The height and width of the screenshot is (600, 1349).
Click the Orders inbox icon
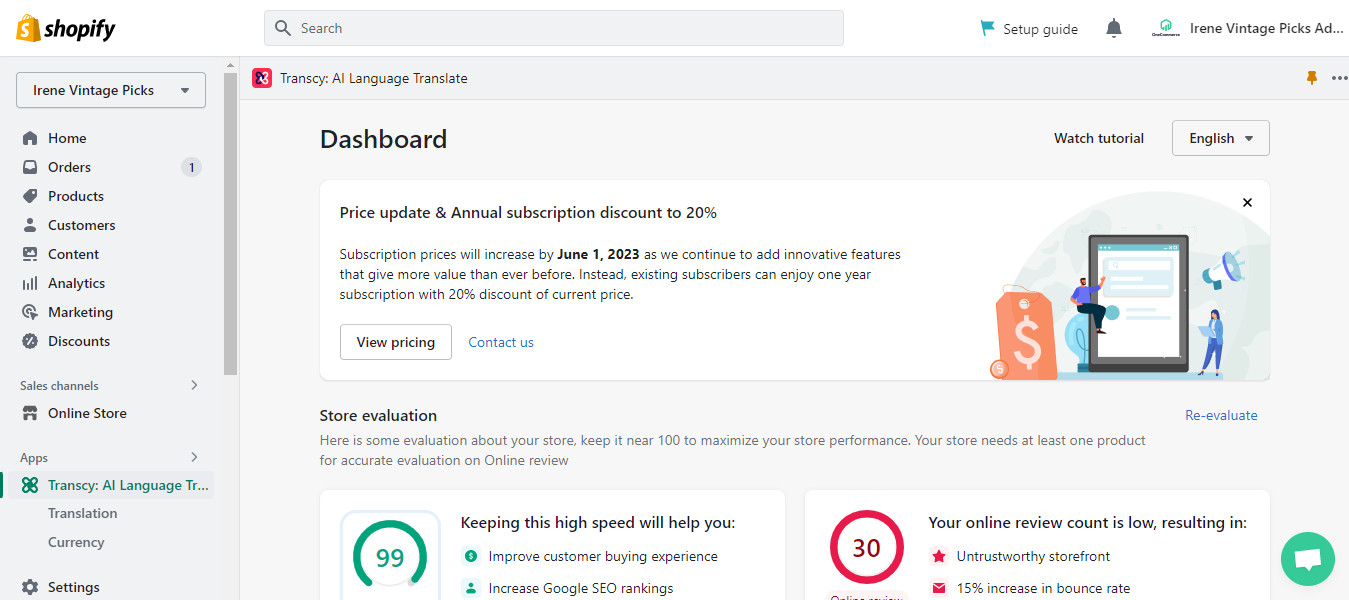coord(30,167)
